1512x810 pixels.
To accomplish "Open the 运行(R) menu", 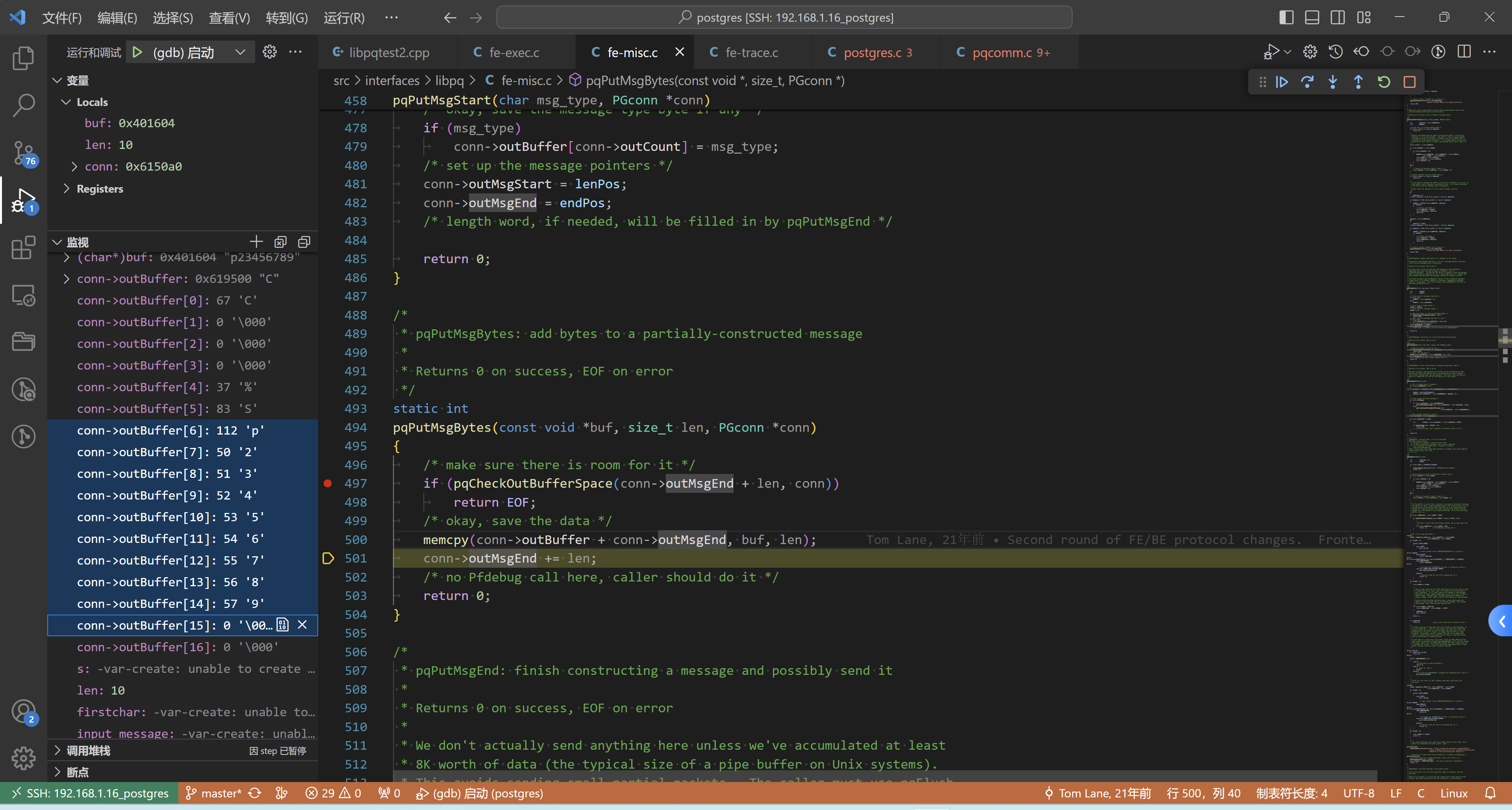I will [x=344, y=18].
